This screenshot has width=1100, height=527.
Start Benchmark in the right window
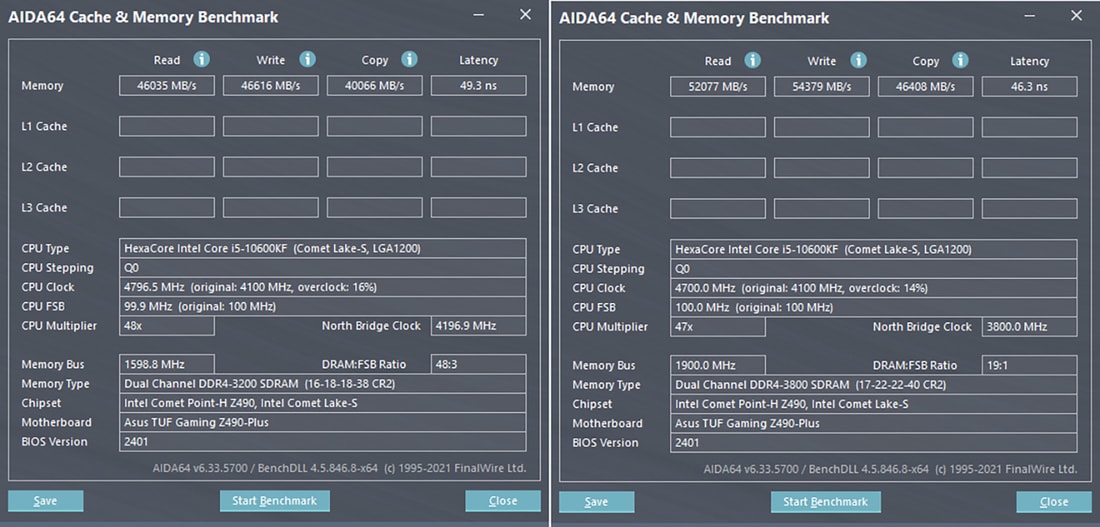coord(825,502)
